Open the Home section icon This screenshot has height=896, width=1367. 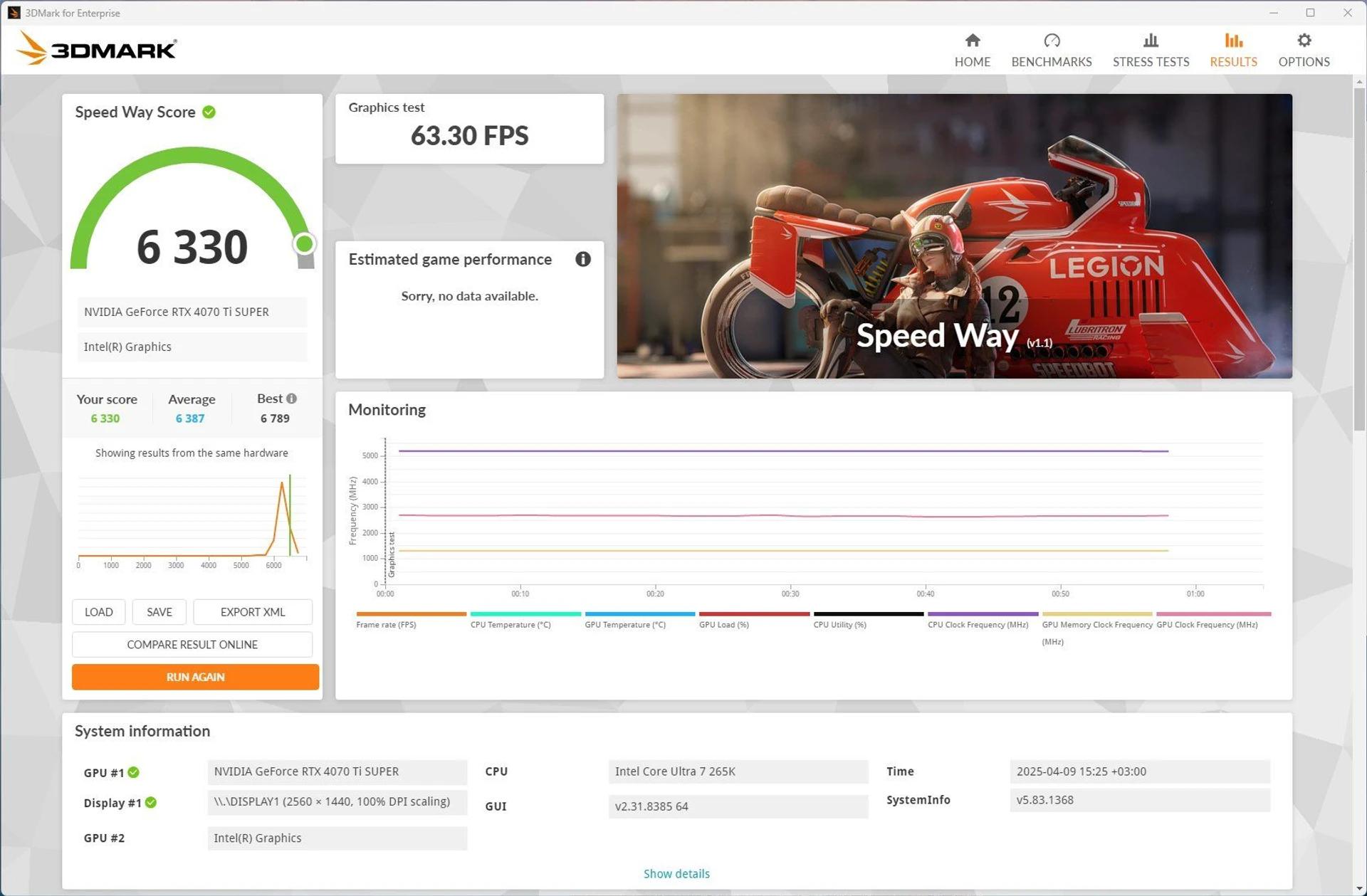[972, 41]
